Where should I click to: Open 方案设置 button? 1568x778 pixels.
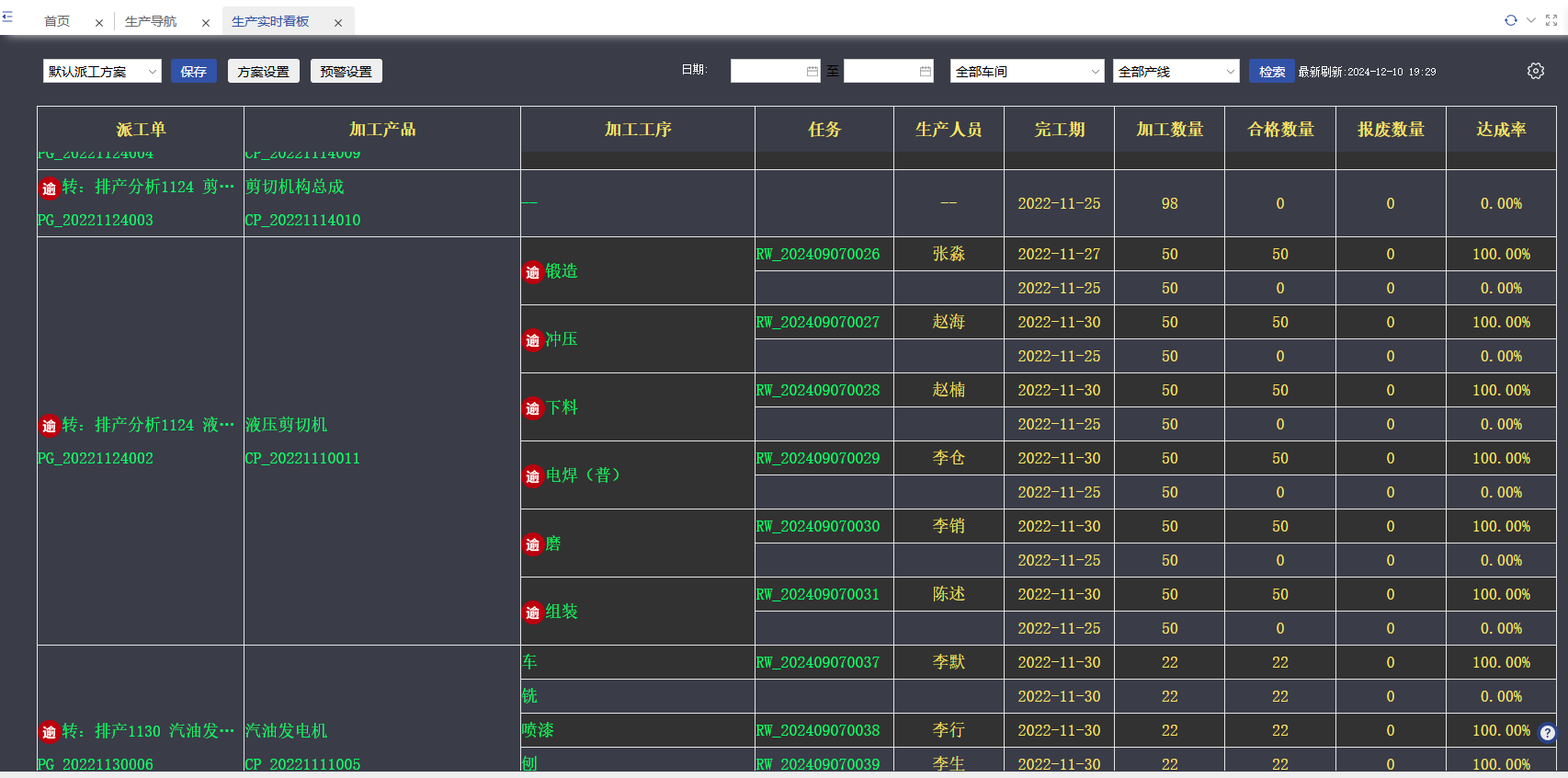[264, 71]
